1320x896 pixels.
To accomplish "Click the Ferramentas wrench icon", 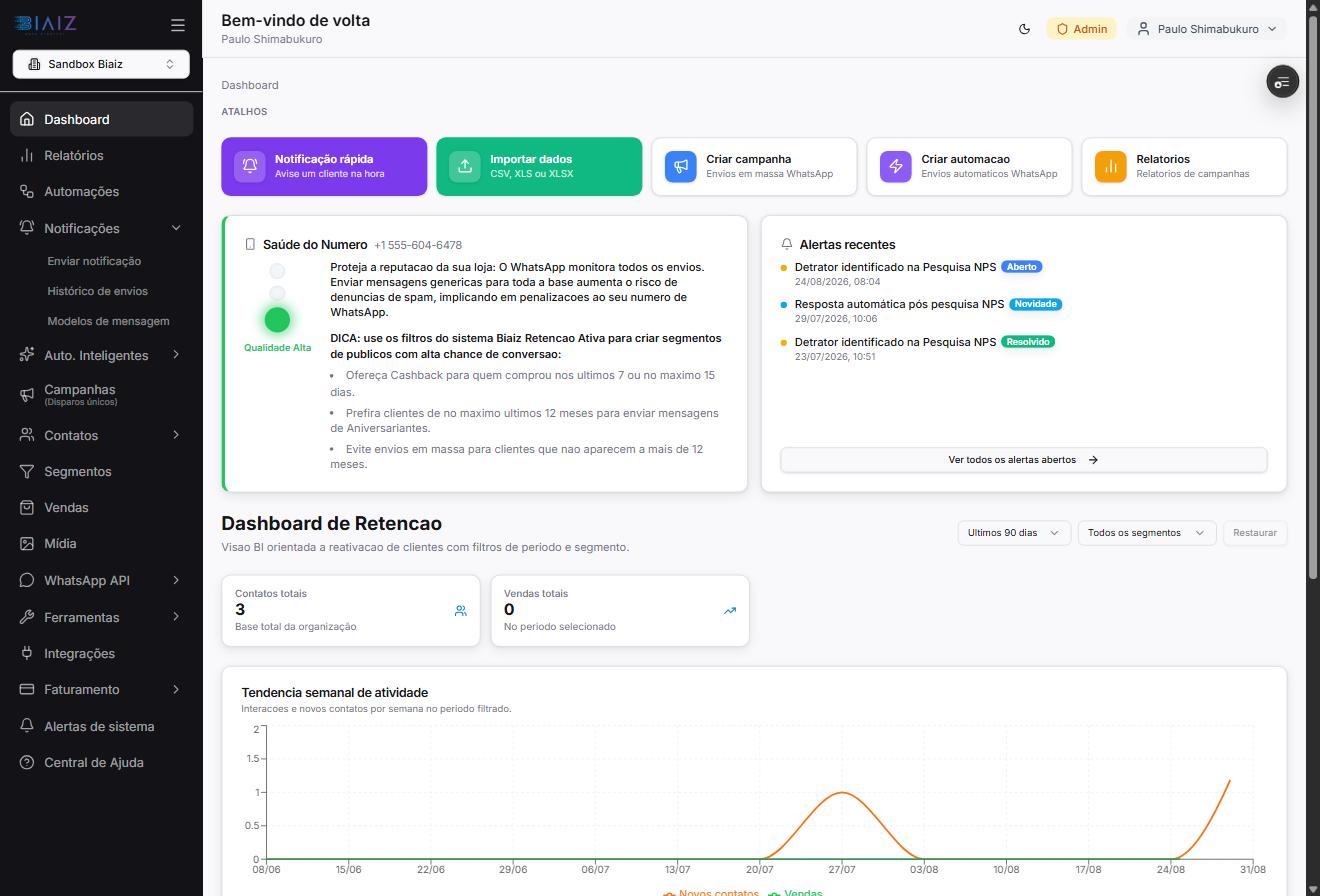I will (27, 617).
